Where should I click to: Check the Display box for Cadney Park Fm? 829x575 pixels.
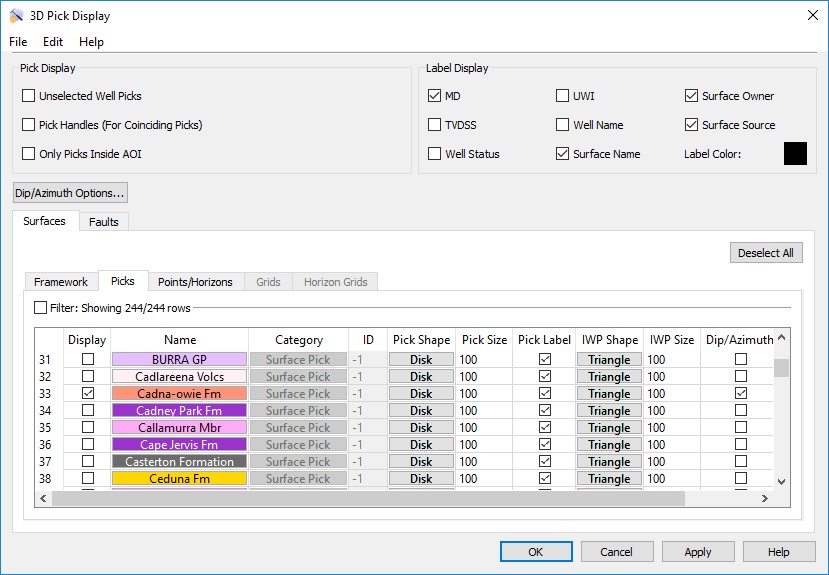click(x=88, y=411)
